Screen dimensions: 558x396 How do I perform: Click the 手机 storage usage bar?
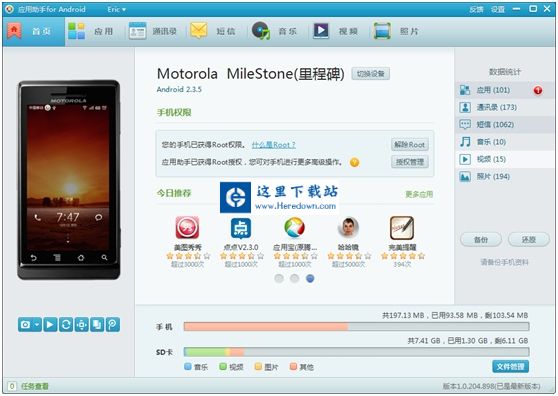pyautogui.click(x=356, y=327)
